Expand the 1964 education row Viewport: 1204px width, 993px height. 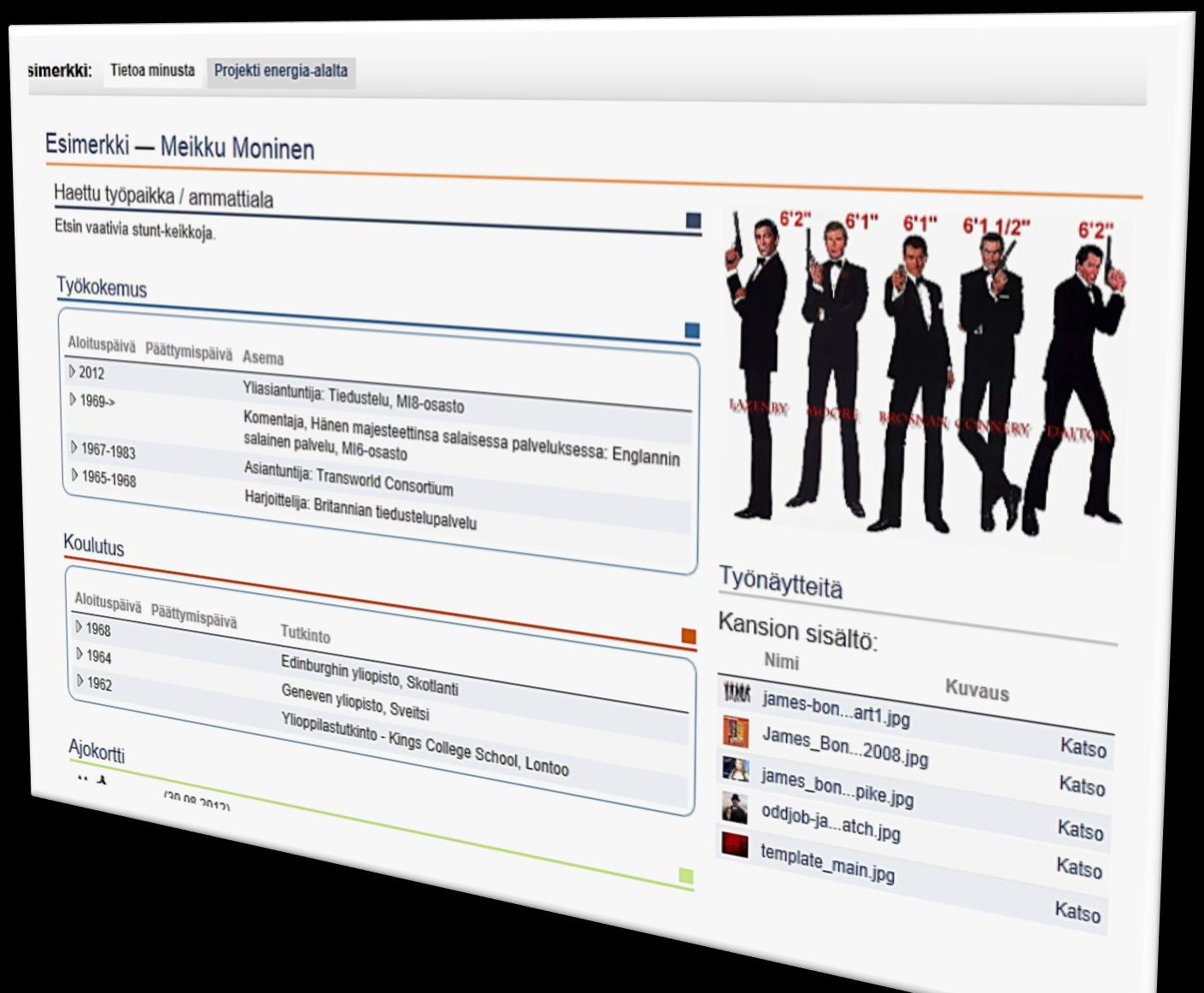point(80,655)
